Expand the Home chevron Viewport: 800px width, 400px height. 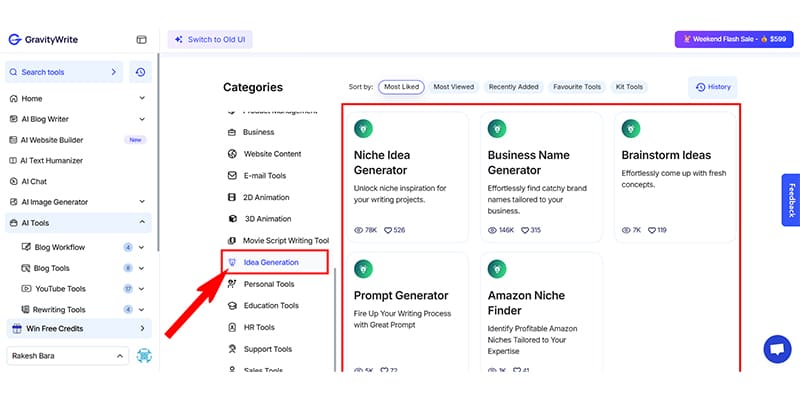(142, 98)
